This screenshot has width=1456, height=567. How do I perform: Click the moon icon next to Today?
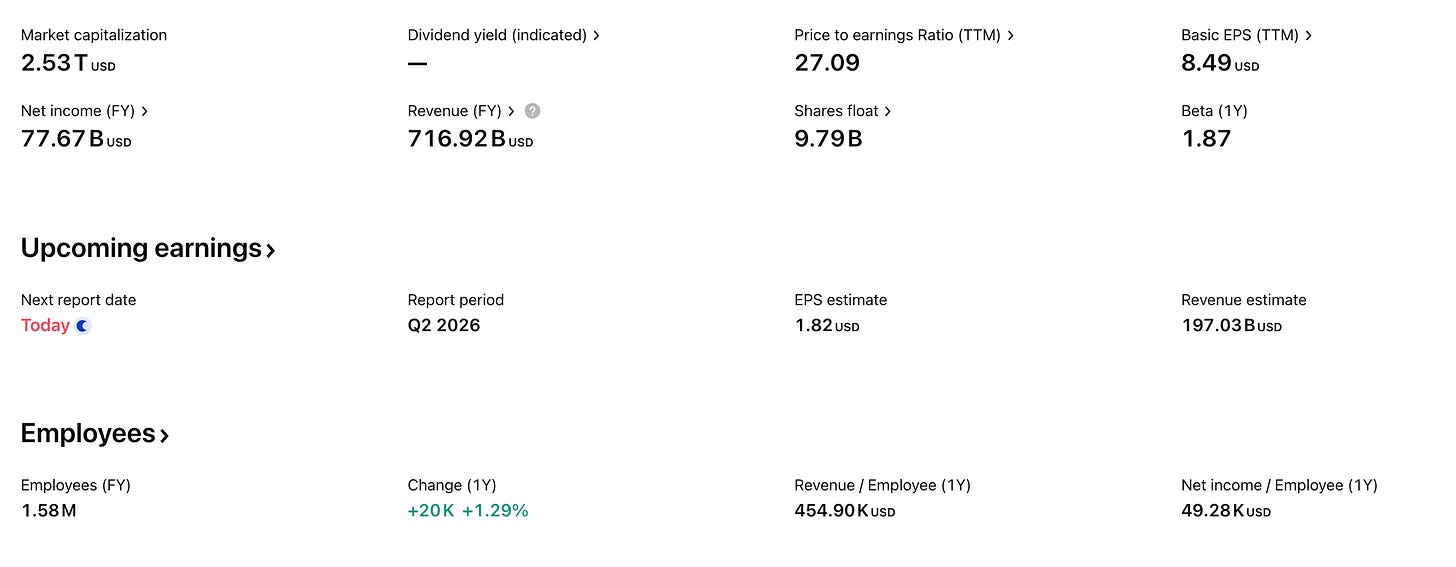tap(83, 326)
